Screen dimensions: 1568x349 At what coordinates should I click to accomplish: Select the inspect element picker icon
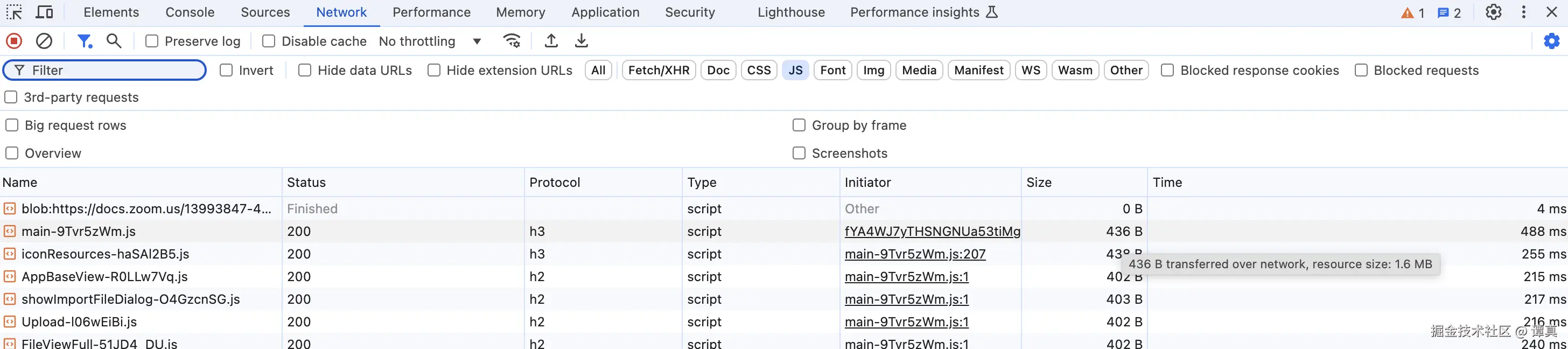tap(14, 12)
